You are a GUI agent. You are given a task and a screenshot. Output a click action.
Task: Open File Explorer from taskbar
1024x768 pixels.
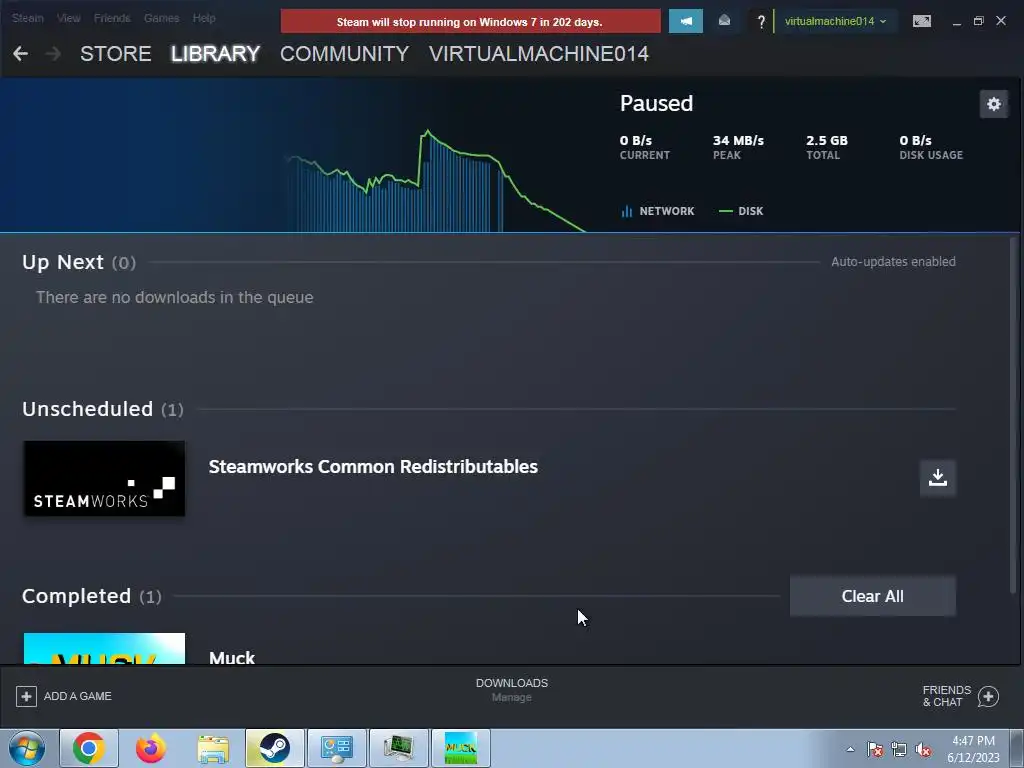point(213,748)
